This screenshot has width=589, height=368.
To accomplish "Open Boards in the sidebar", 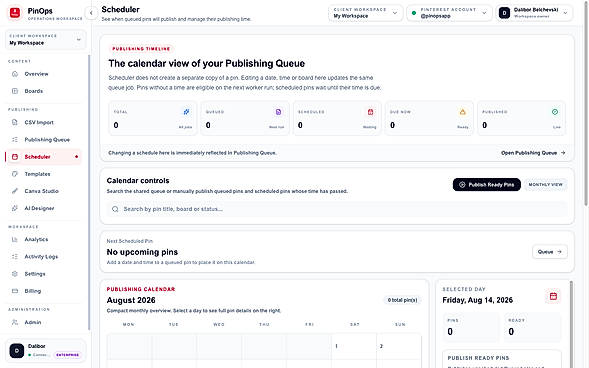I will (43, 91).
